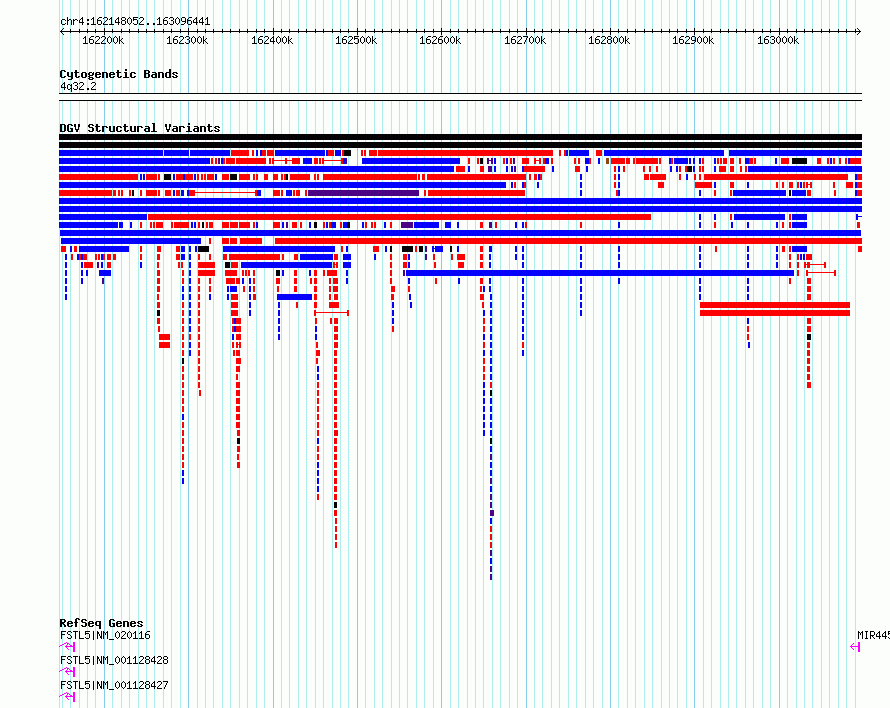Viewport: 890px width, 708px height.
Task: Open the RefSeq Genes track title
Action: coord(101,623)
